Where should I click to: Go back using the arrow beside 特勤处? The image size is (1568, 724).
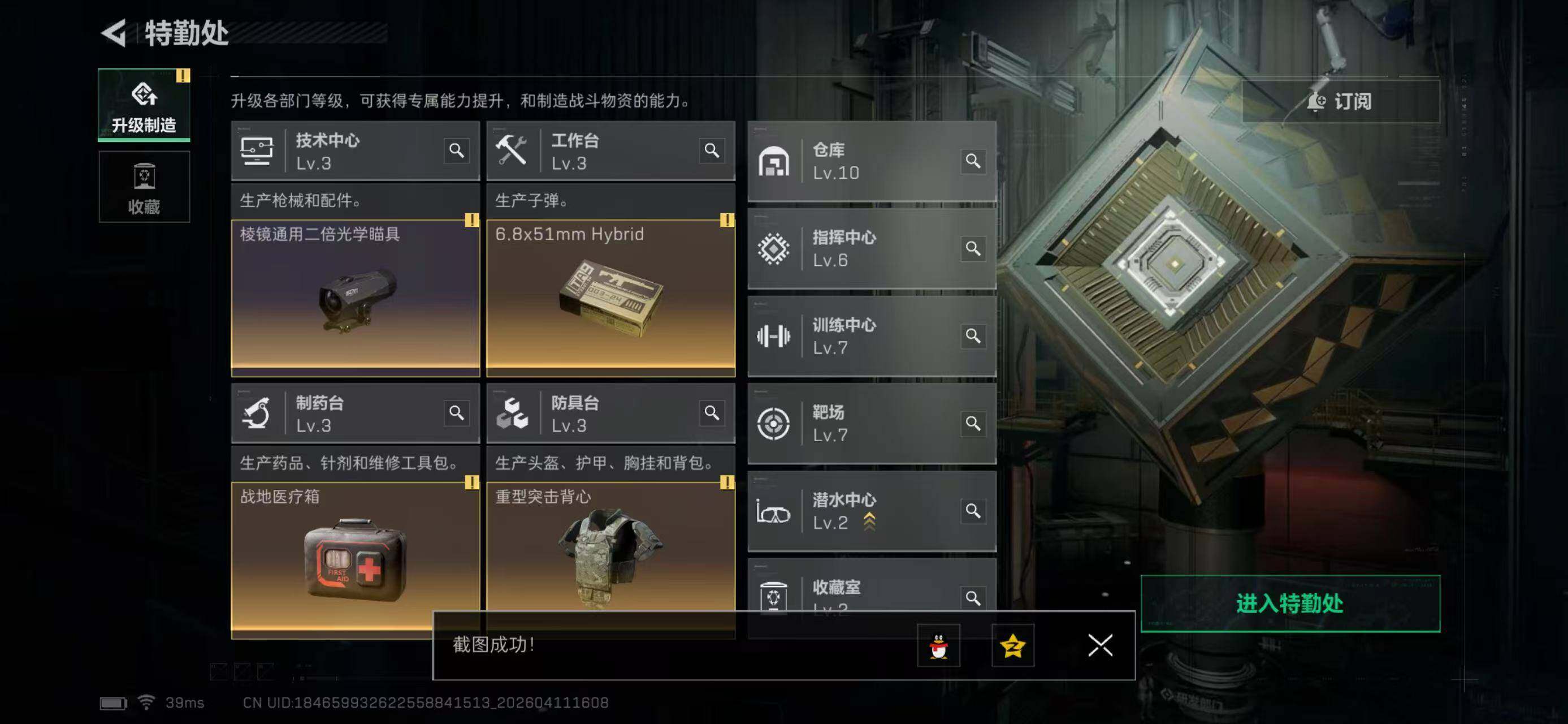point(114,33)
